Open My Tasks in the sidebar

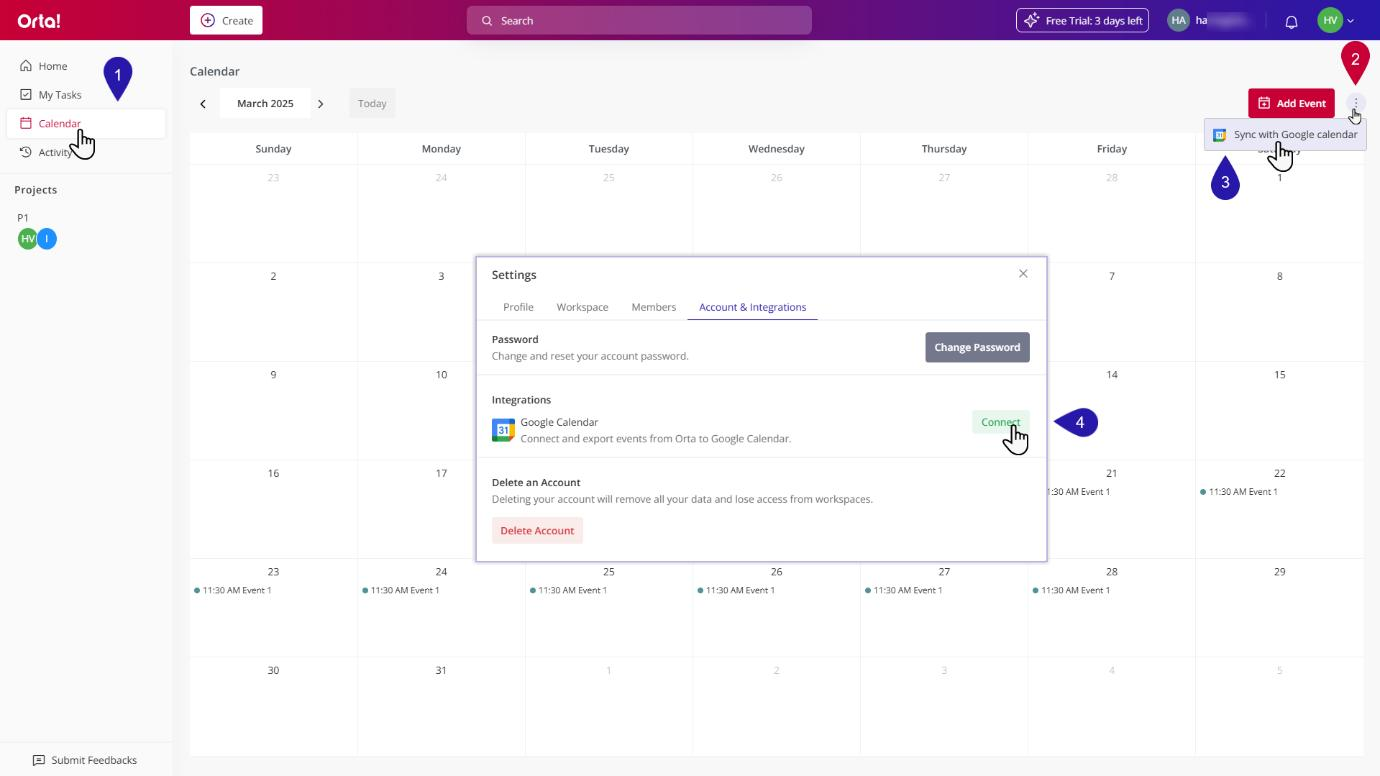click(x=59, y=95)
